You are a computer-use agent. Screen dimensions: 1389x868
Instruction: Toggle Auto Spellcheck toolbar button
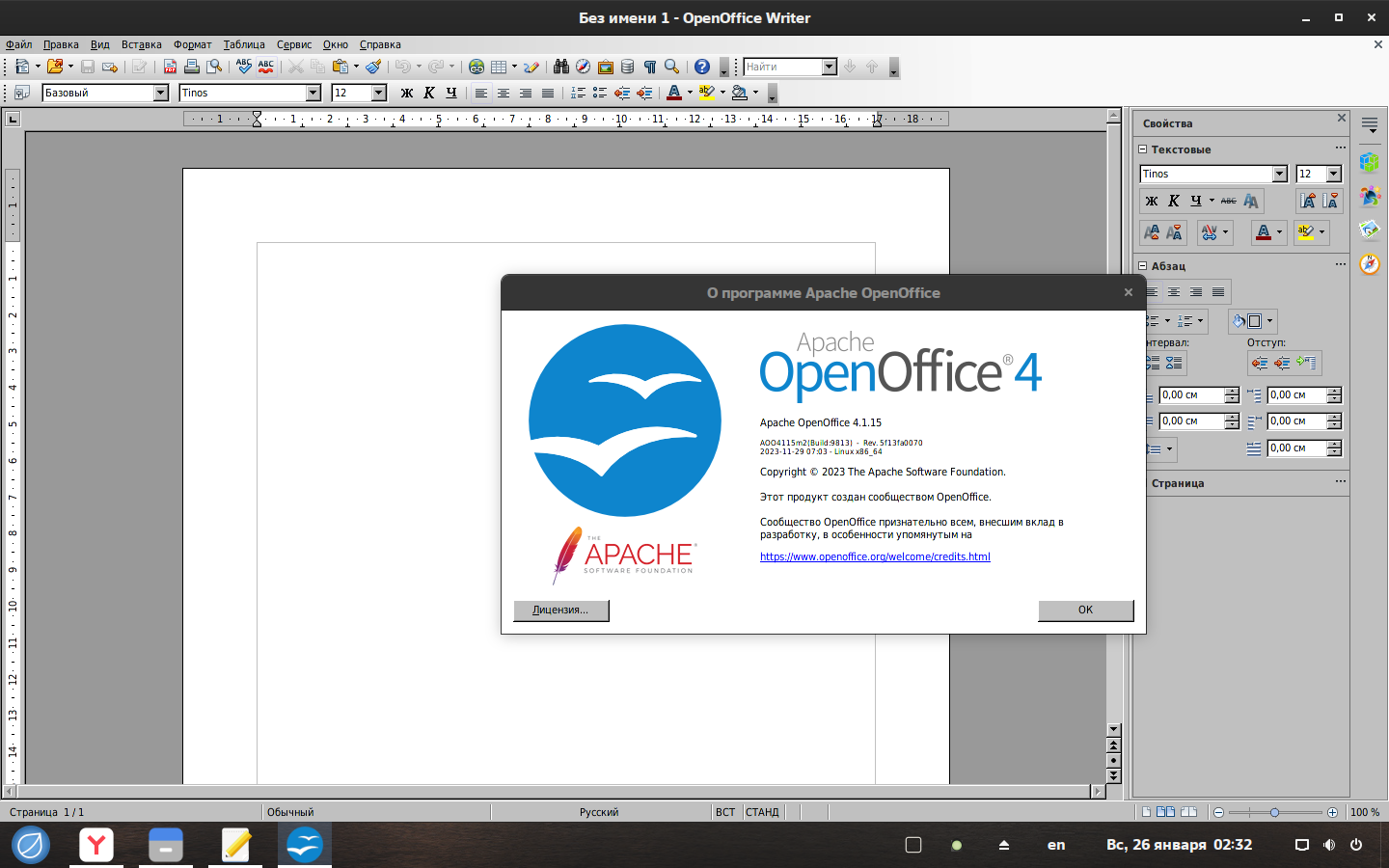266,67
